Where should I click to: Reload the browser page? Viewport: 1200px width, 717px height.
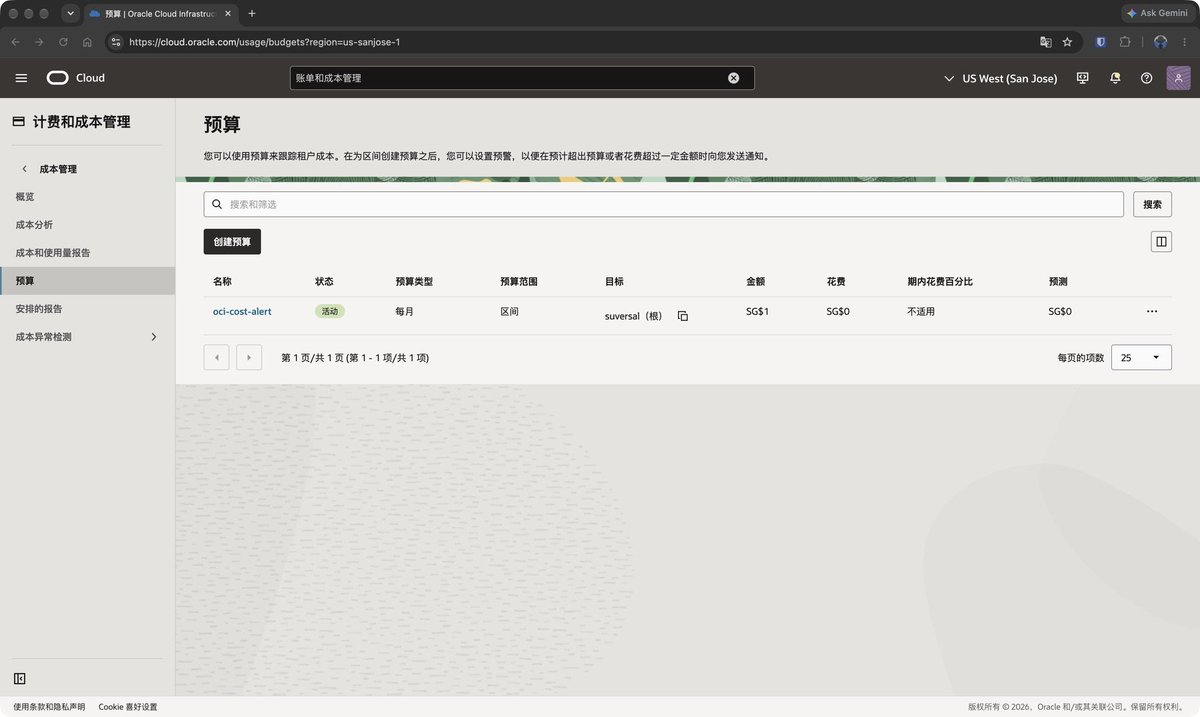[x=63, y=42]
